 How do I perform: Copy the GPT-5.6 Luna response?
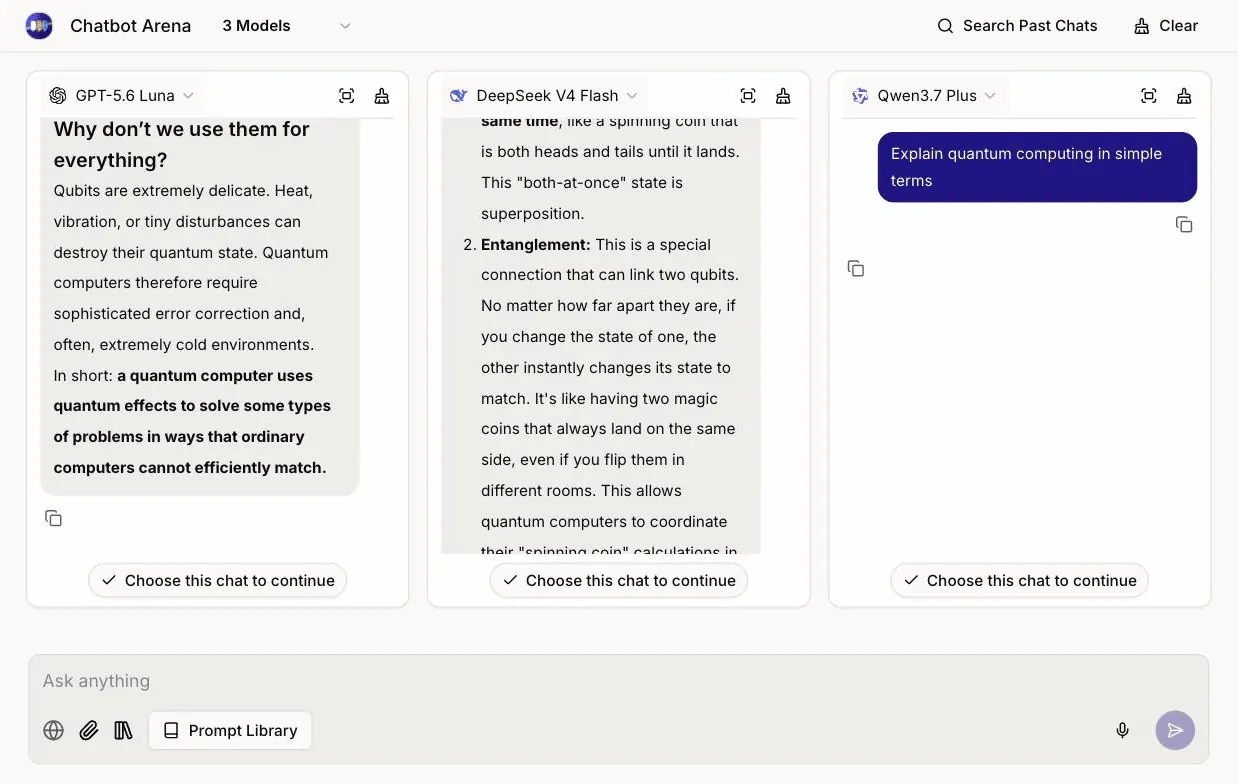(x=54, y=518)
